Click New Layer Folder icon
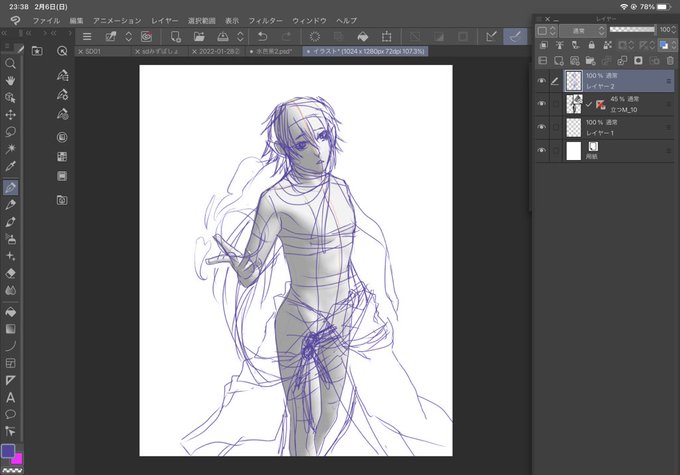Viewport: 680px width, 475px height. pos(590,60)
